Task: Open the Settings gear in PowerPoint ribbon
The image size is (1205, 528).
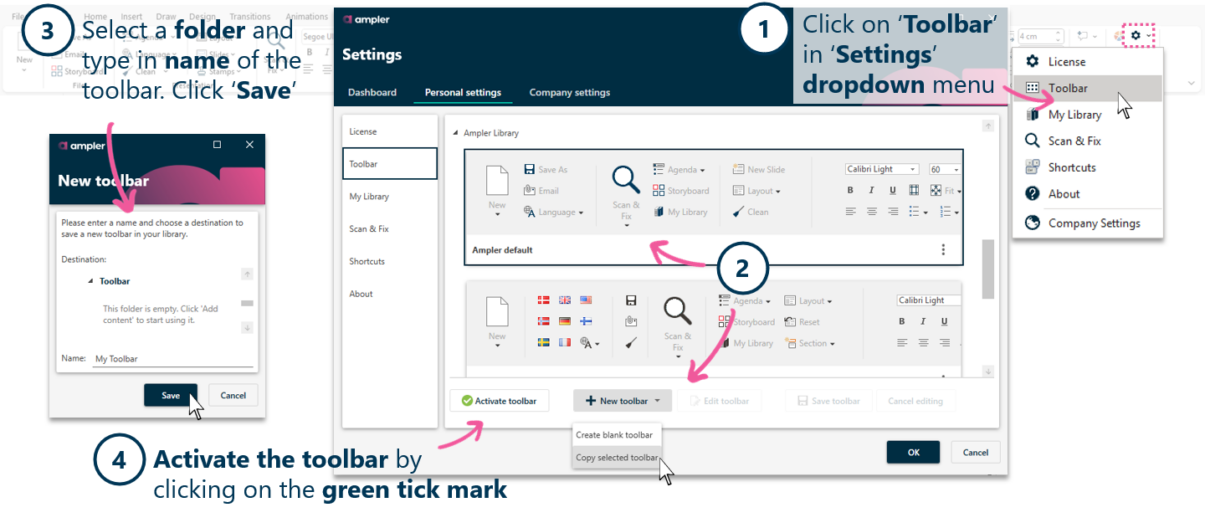Action: tap(1135, 35)
